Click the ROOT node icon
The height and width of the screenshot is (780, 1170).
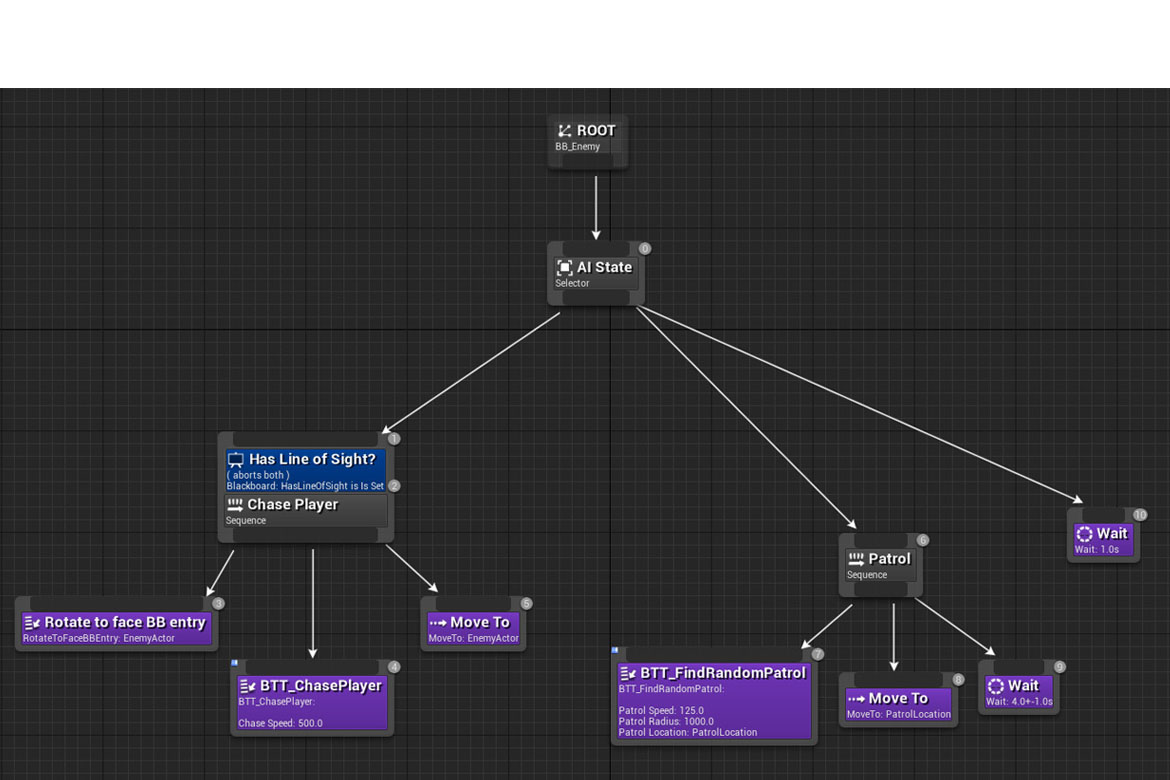565,131
